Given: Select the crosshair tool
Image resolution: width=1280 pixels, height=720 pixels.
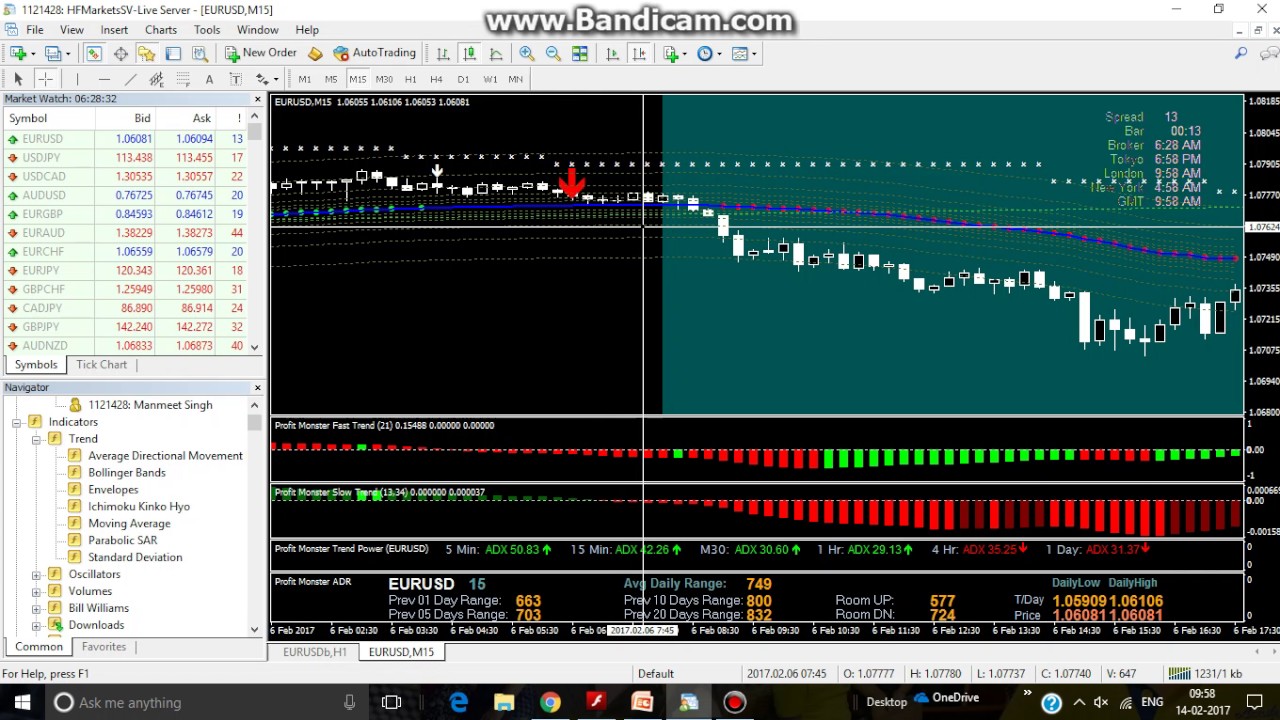Looking at the screenshot, I should 45,79.
